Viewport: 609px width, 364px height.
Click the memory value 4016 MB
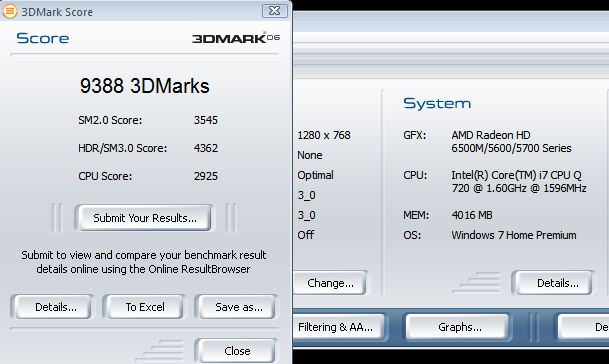pyautogui.click(x=472, y=215)
